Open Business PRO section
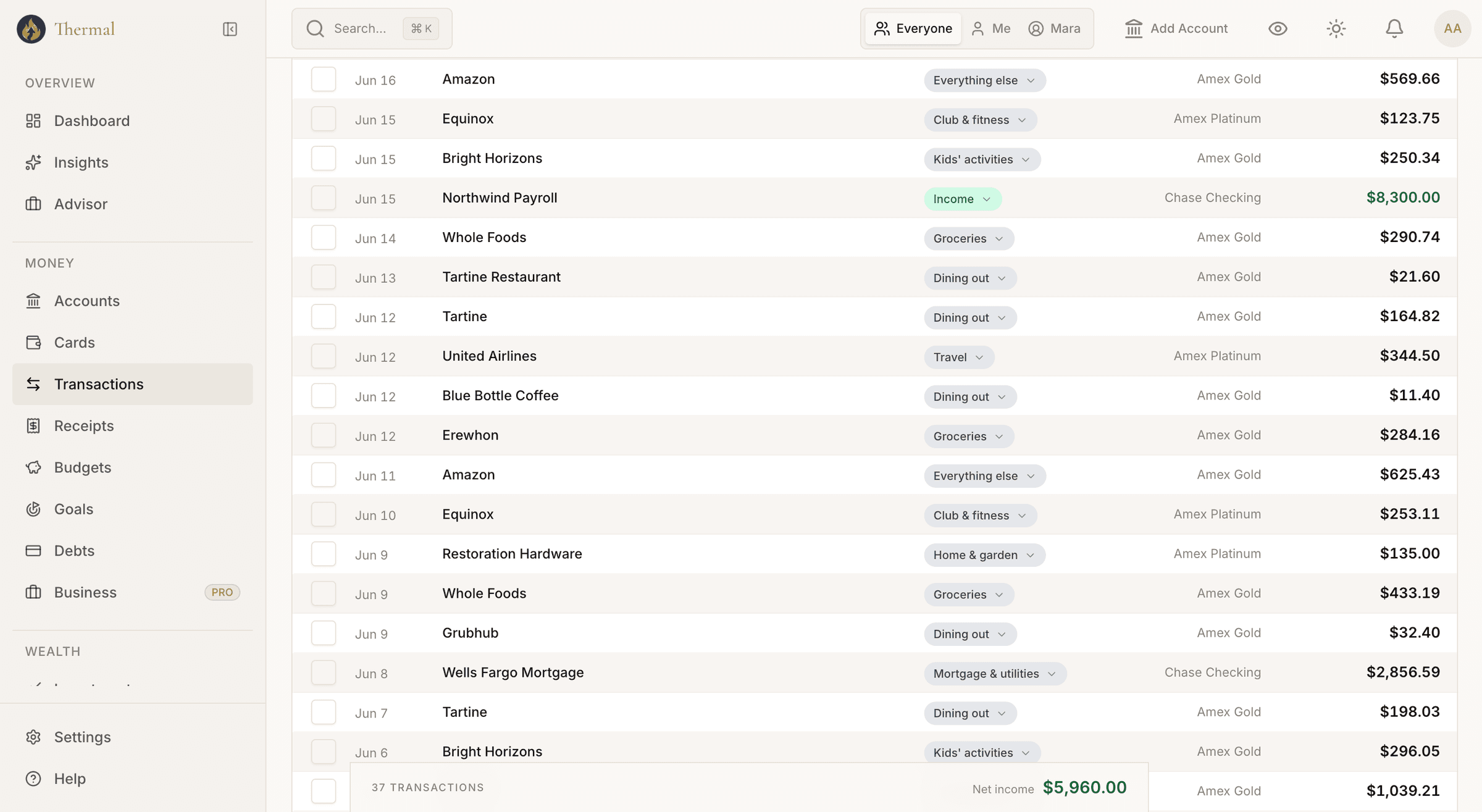Image resolution: width=1482 pixels, height=812 pixels. click(x=133, y=592)
